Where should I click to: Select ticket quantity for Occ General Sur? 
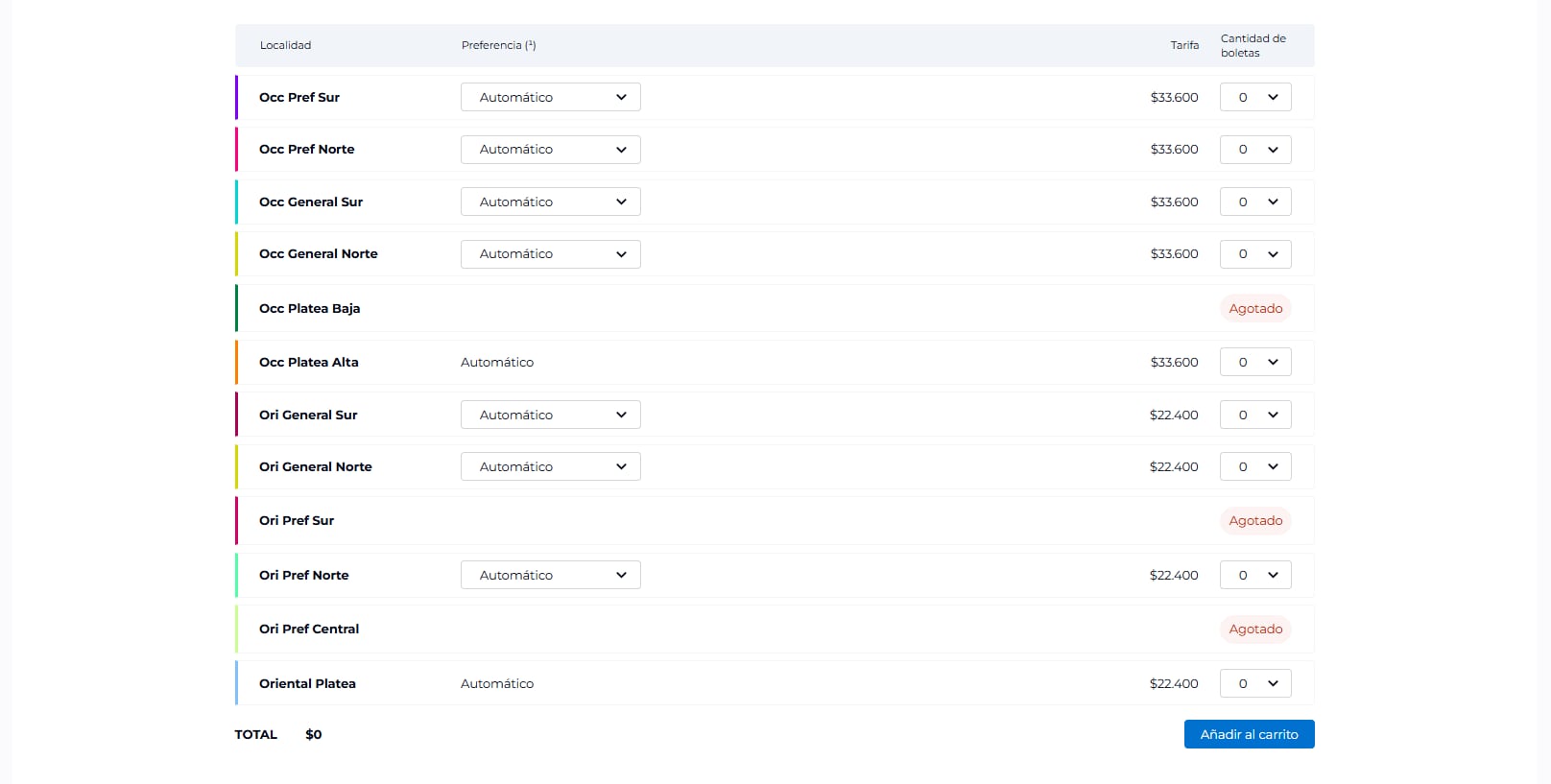pos(1255,202)
